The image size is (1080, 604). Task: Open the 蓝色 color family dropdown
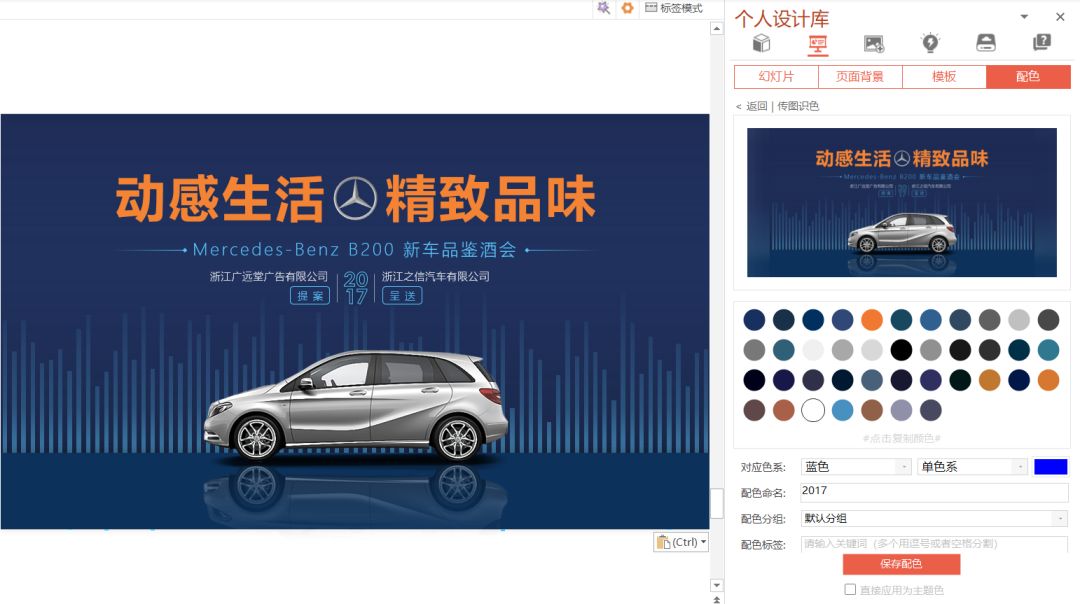coord(856,467)
